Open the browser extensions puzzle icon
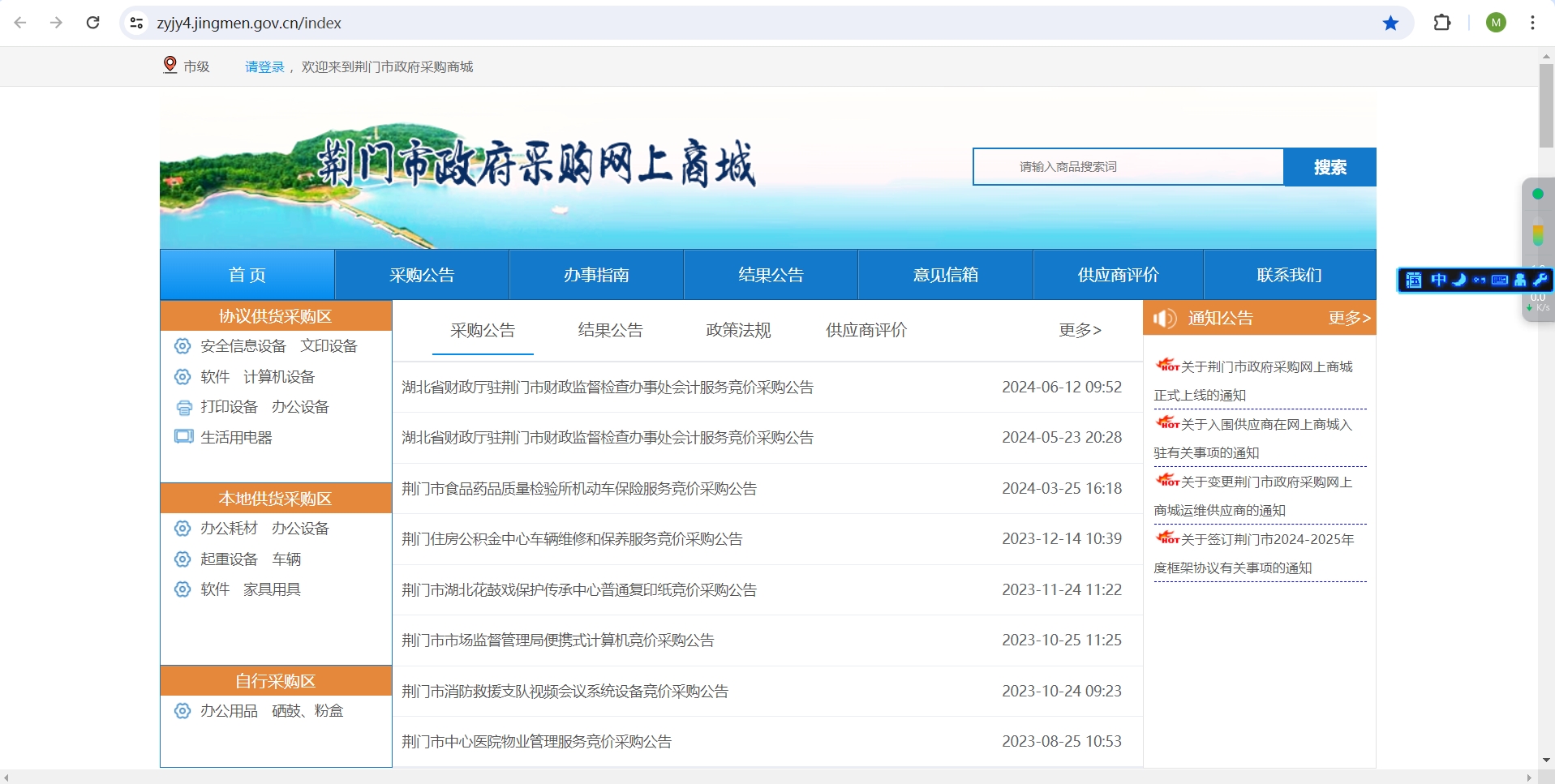 (x=1442, y=23)
